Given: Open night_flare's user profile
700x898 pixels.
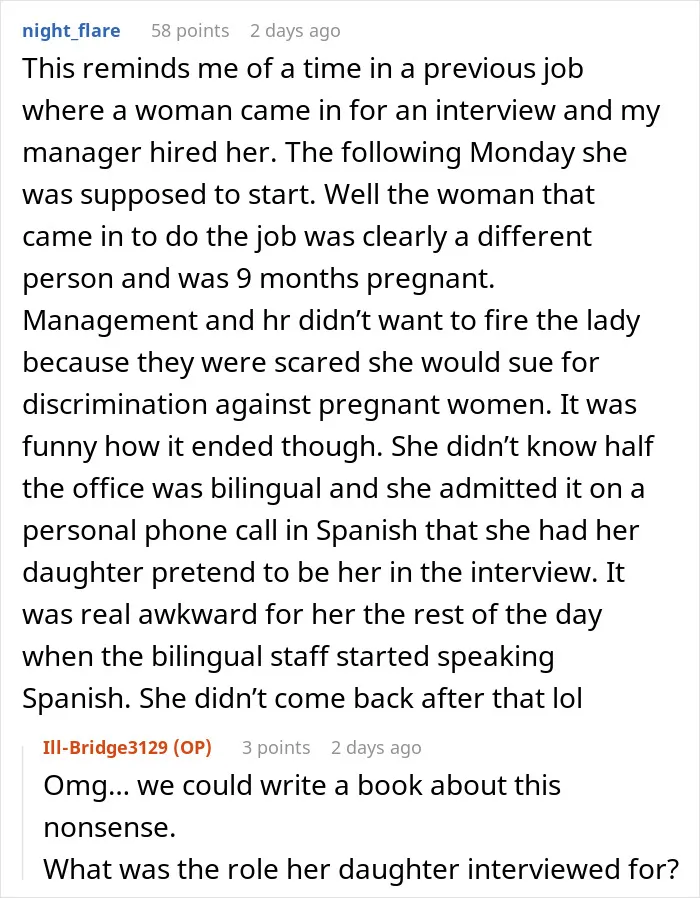Looking at the screenshot, I should (71, 30).
